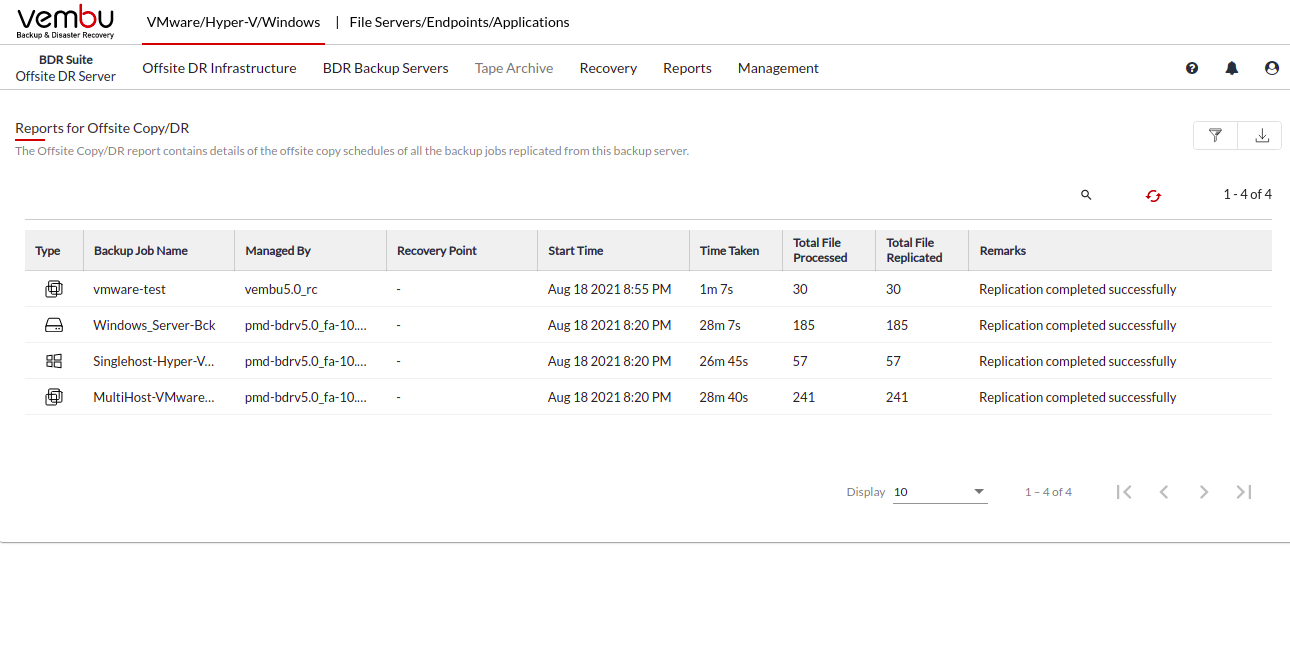1290x663 pixels.
Task: Open the Display rows-per-page dropdown
Action: point(940,492)
